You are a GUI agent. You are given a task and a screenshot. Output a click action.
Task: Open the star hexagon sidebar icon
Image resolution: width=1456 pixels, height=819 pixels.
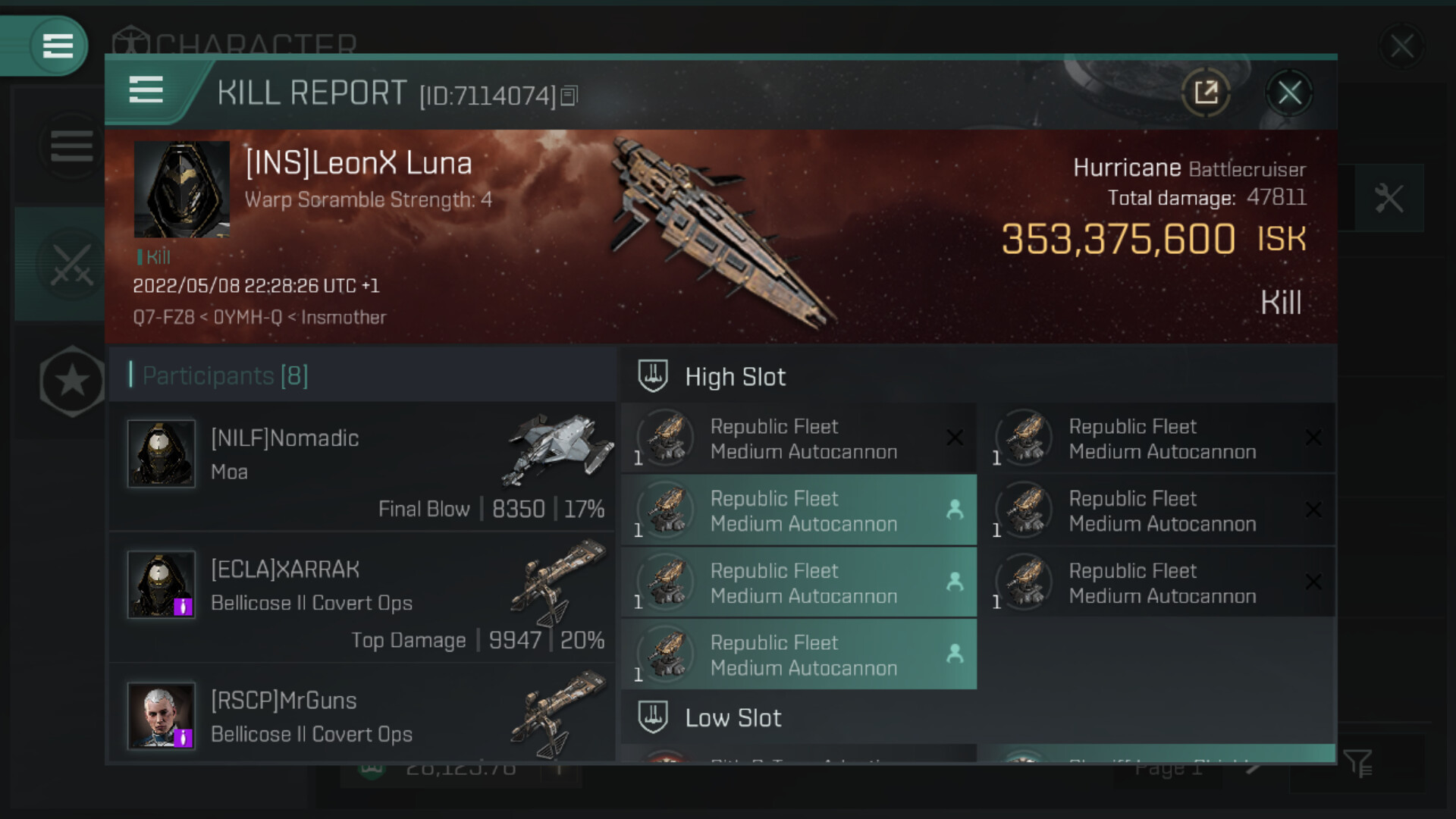tap(72, 381)
